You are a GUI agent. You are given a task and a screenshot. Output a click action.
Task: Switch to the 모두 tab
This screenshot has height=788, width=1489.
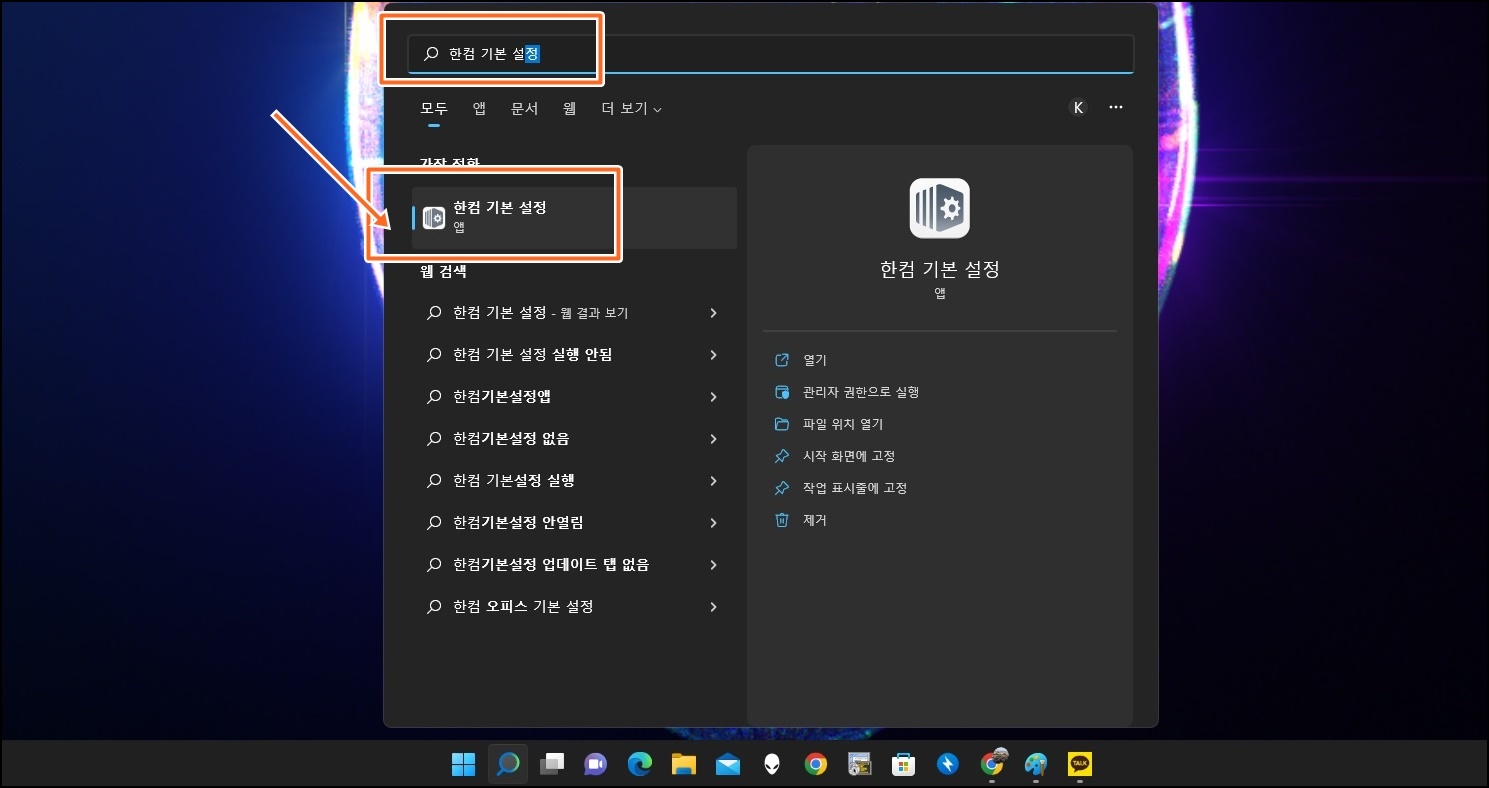click(x=434, y=108)
